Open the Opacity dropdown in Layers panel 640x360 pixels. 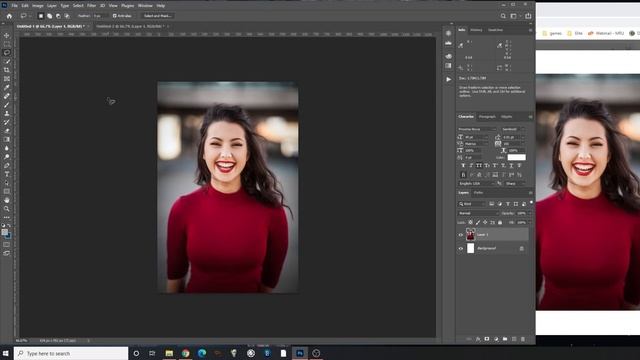[x=530, y=213]
